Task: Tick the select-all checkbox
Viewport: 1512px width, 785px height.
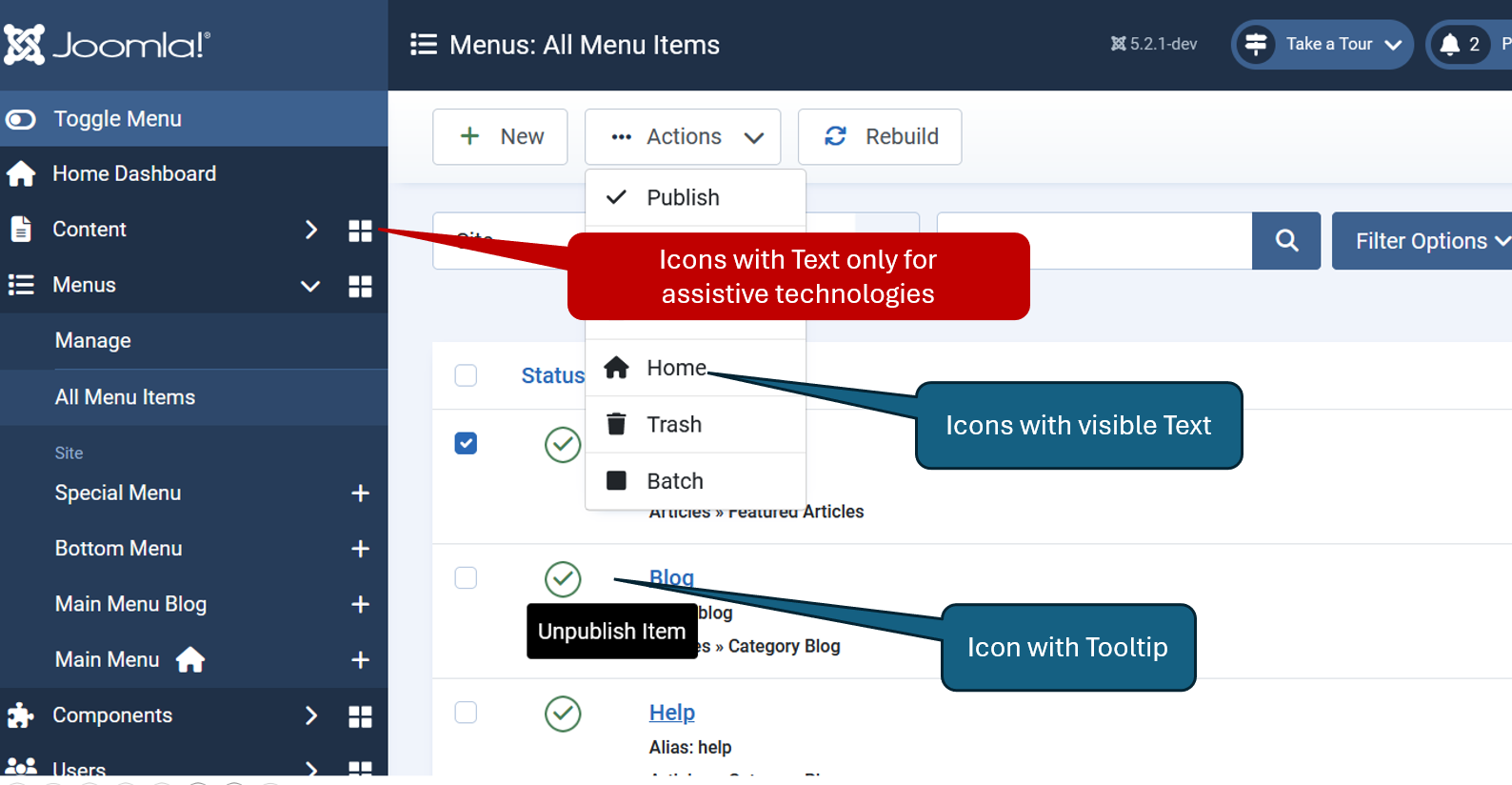Action: coord(466,375)
